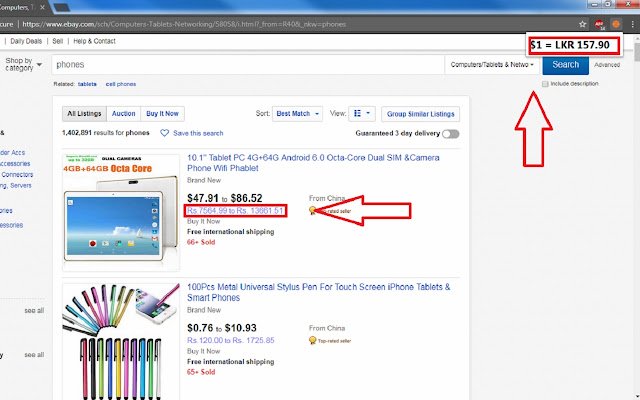
Task: Open the Adblock extension icon
Action: (x=599, y=24)
